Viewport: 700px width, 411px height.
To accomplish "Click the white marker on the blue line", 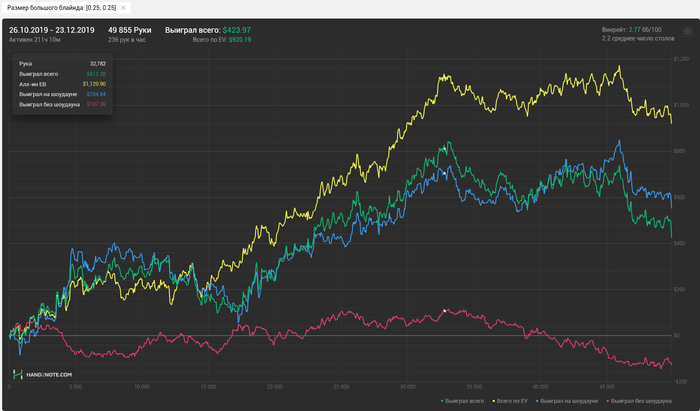I will (x=444, y=174).
